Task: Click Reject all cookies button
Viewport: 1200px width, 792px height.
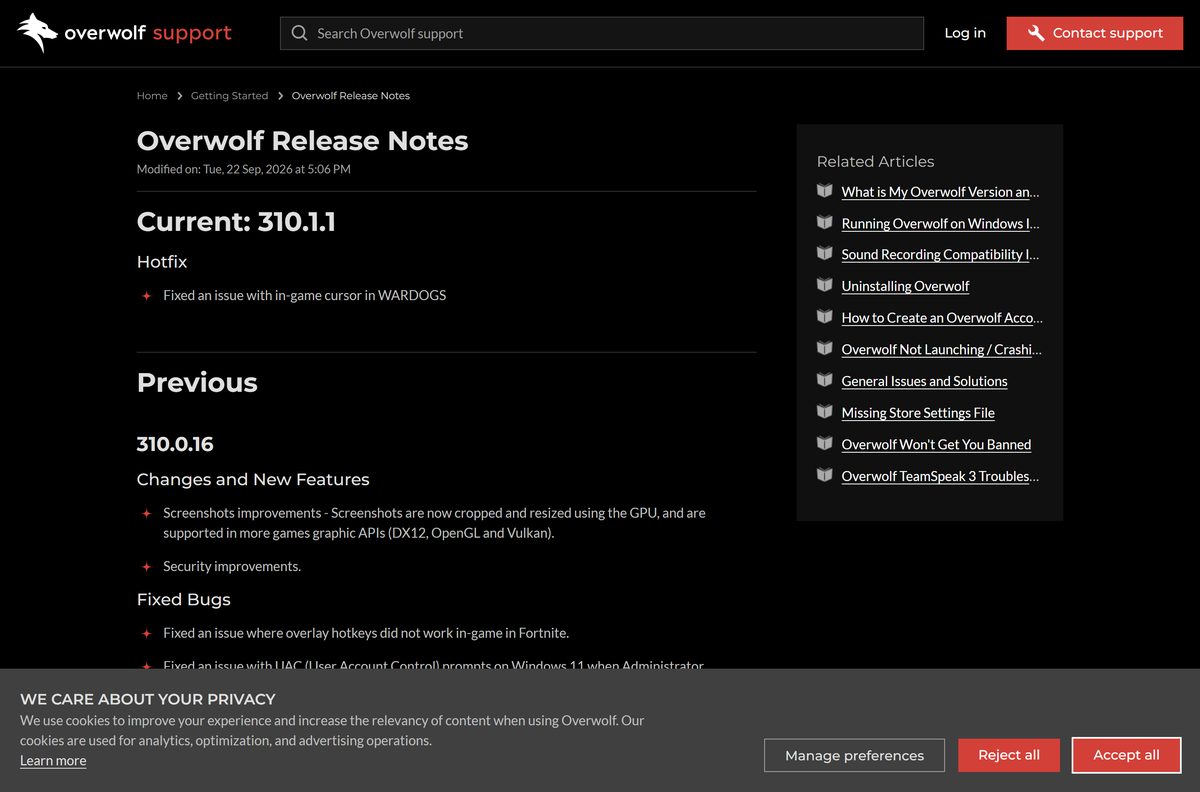Action: [x=1009, y=755]
